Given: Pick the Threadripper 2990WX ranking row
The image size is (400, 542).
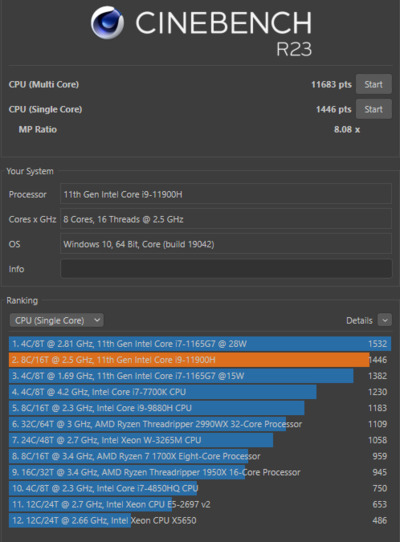Looking at the screenshot, I should pyautogui.click(x=200, y=424).
